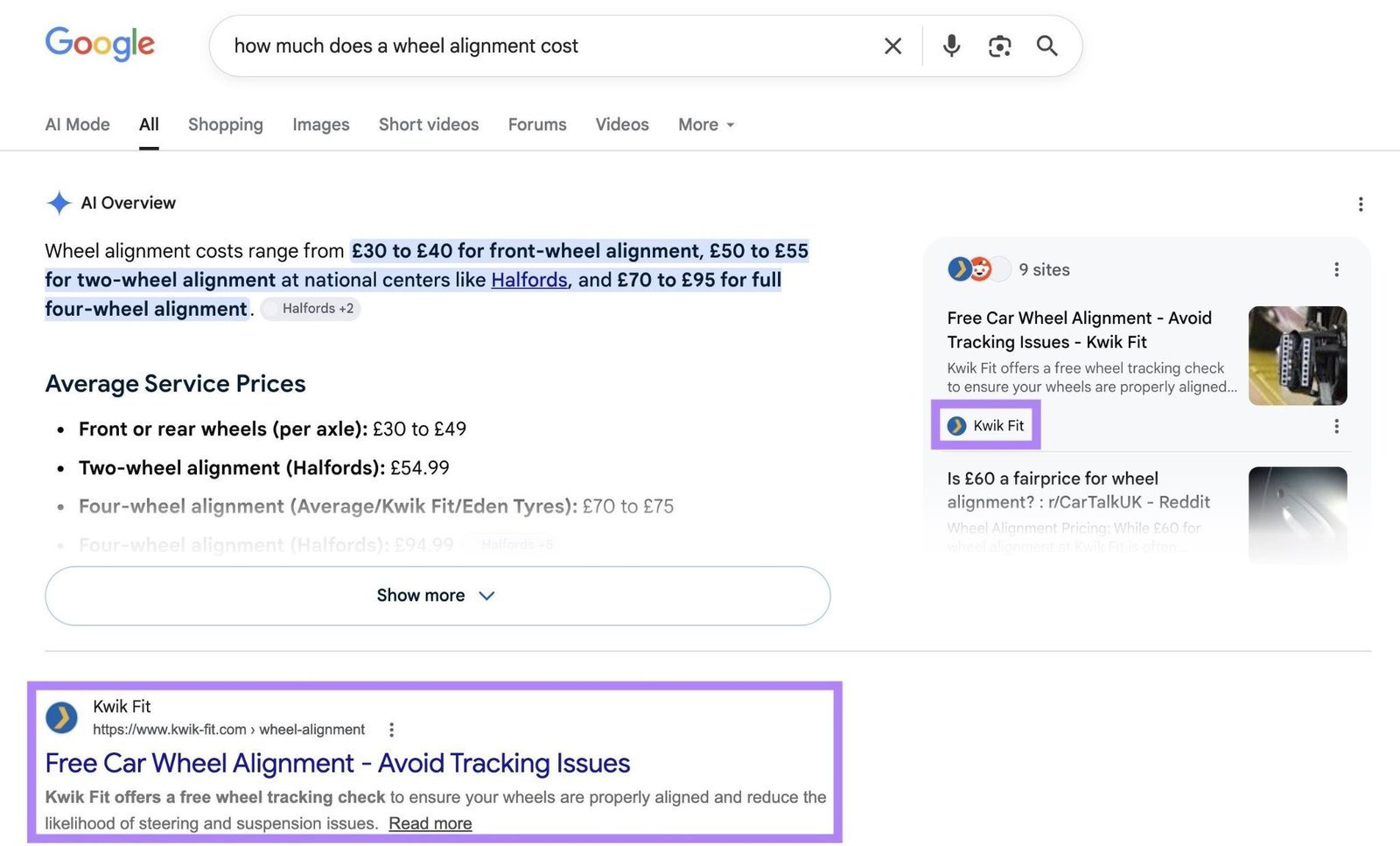Open three-dot menu next to kwik-fit.com URL
The width and height of the screenshot is (1400, 846).
391,730
